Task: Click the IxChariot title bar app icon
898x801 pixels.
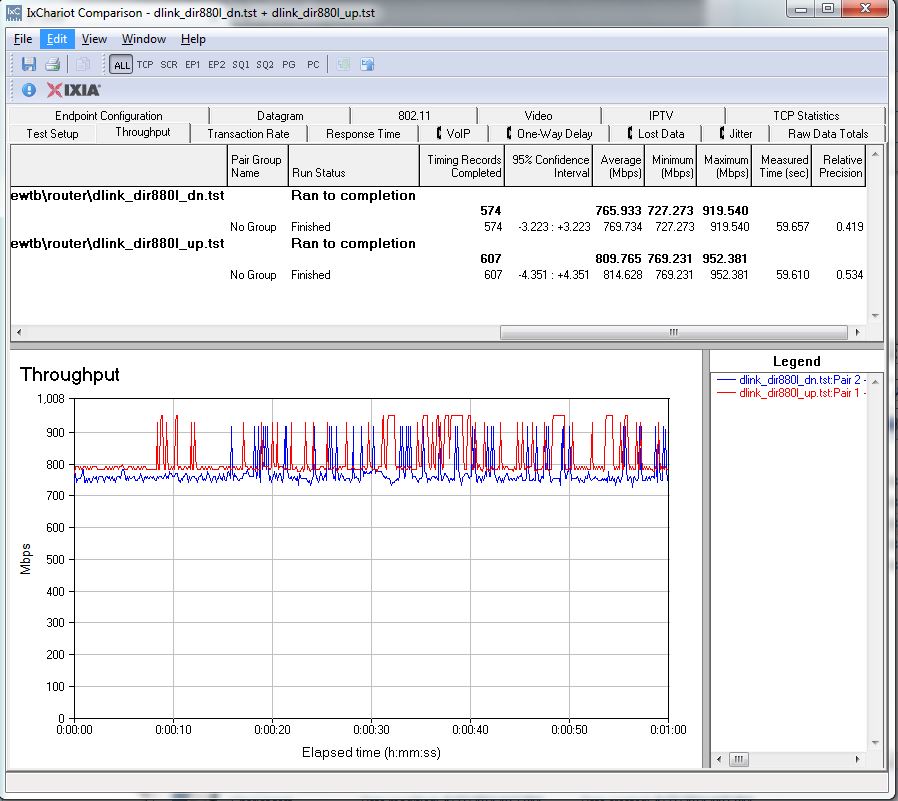Action: point(14,13)
